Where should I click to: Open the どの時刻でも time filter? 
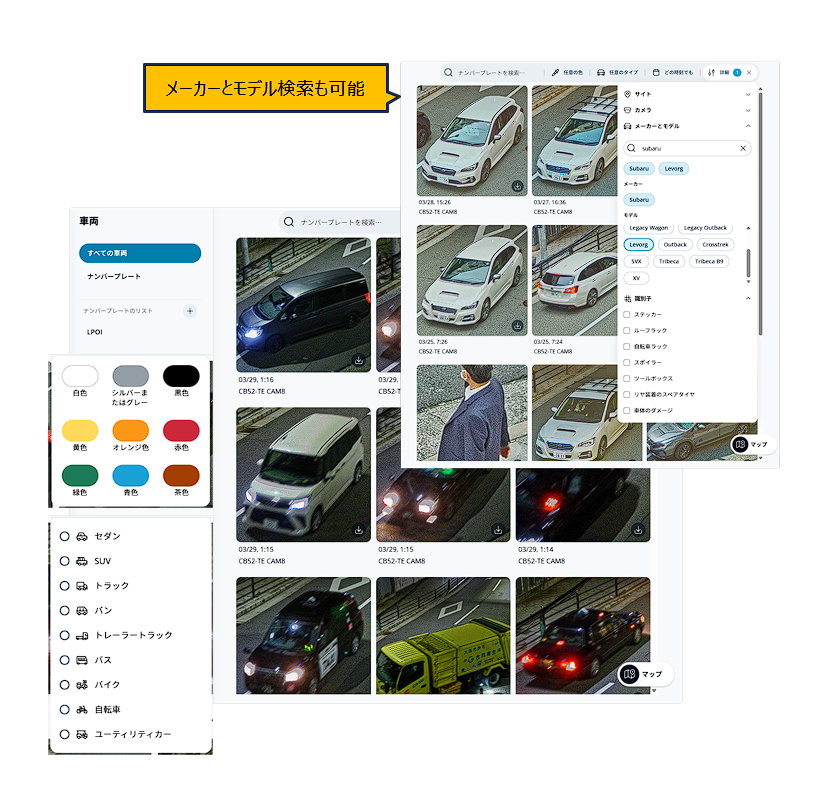(x=673, y=73)
